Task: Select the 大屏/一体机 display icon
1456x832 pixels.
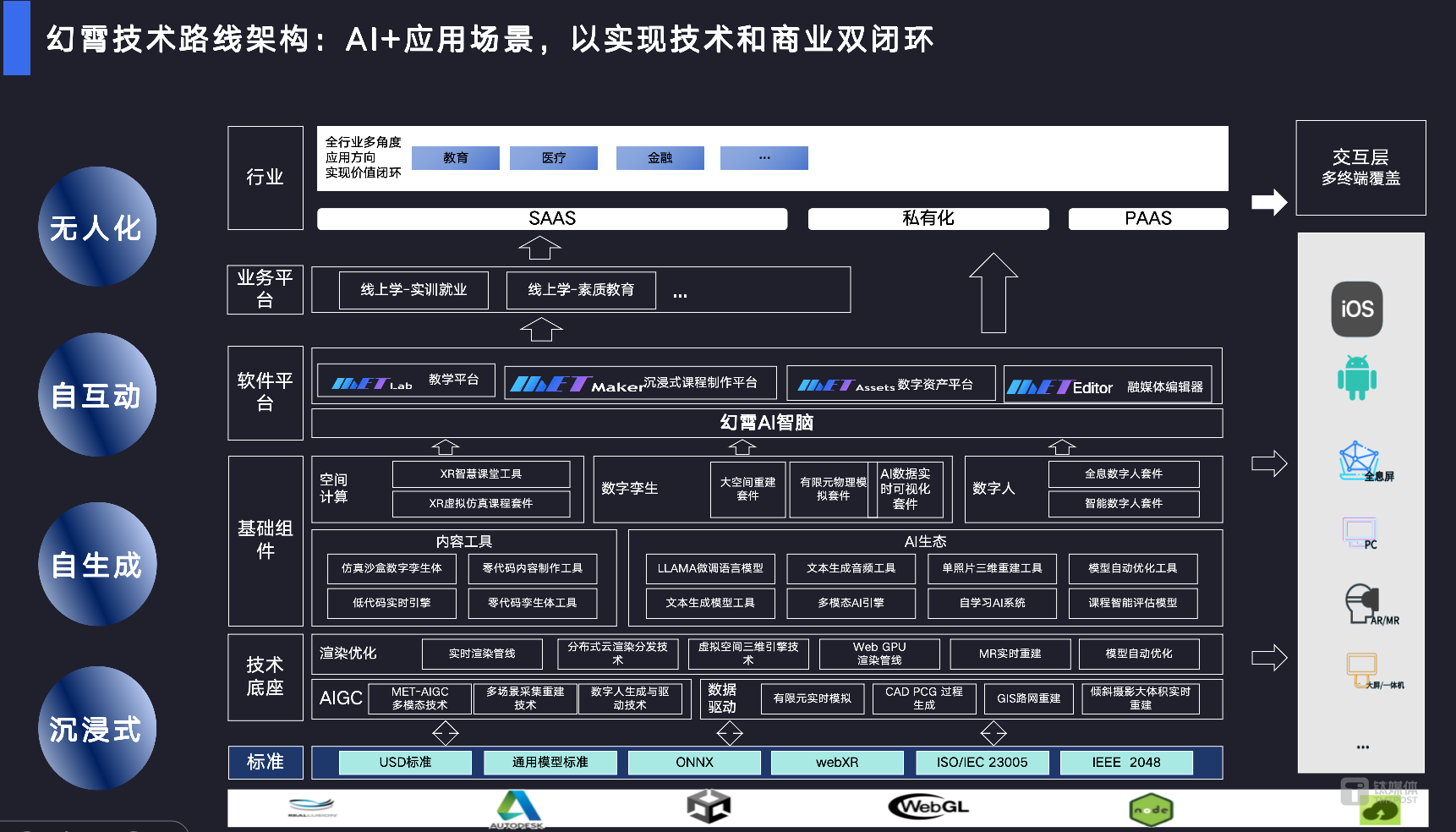Action: (1362, 668)
